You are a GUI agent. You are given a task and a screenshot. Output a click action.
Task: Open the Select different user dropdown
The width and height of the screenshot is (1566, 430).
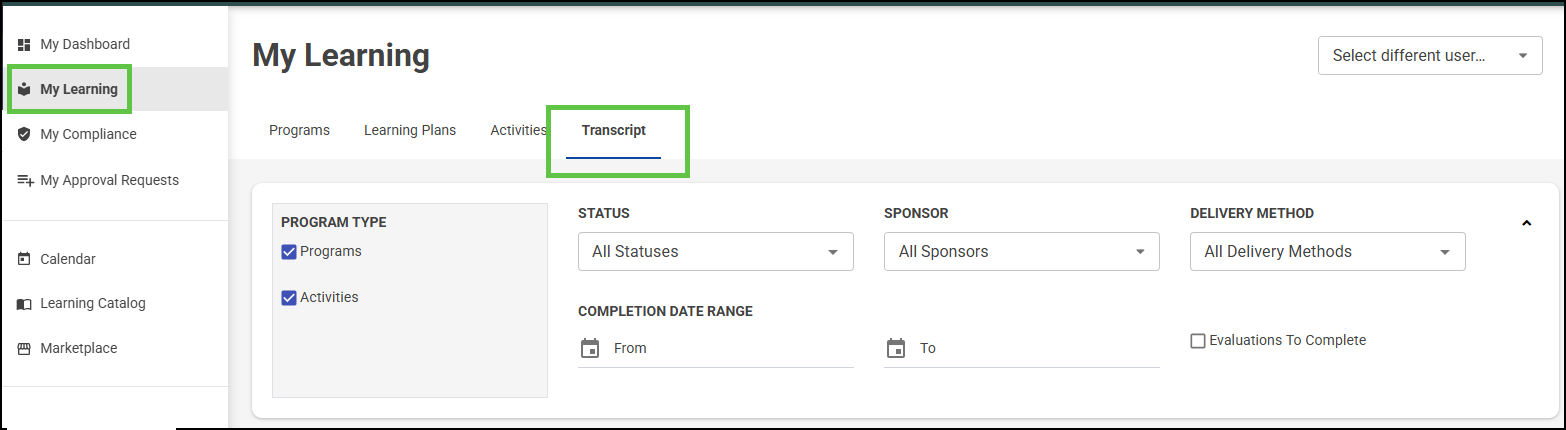click(x=1430, y=56)
